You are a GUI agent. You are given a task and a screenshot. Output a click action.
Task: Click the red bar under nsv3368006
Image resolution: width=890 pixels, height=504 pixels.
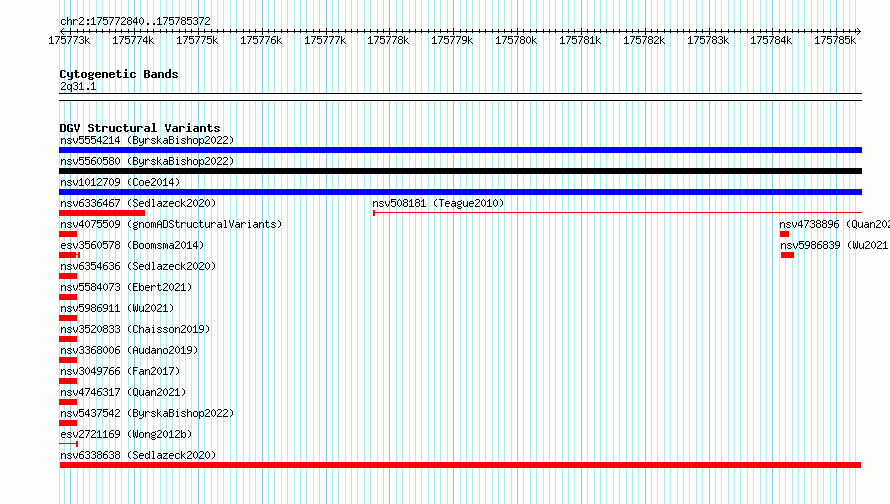point(68,360)
